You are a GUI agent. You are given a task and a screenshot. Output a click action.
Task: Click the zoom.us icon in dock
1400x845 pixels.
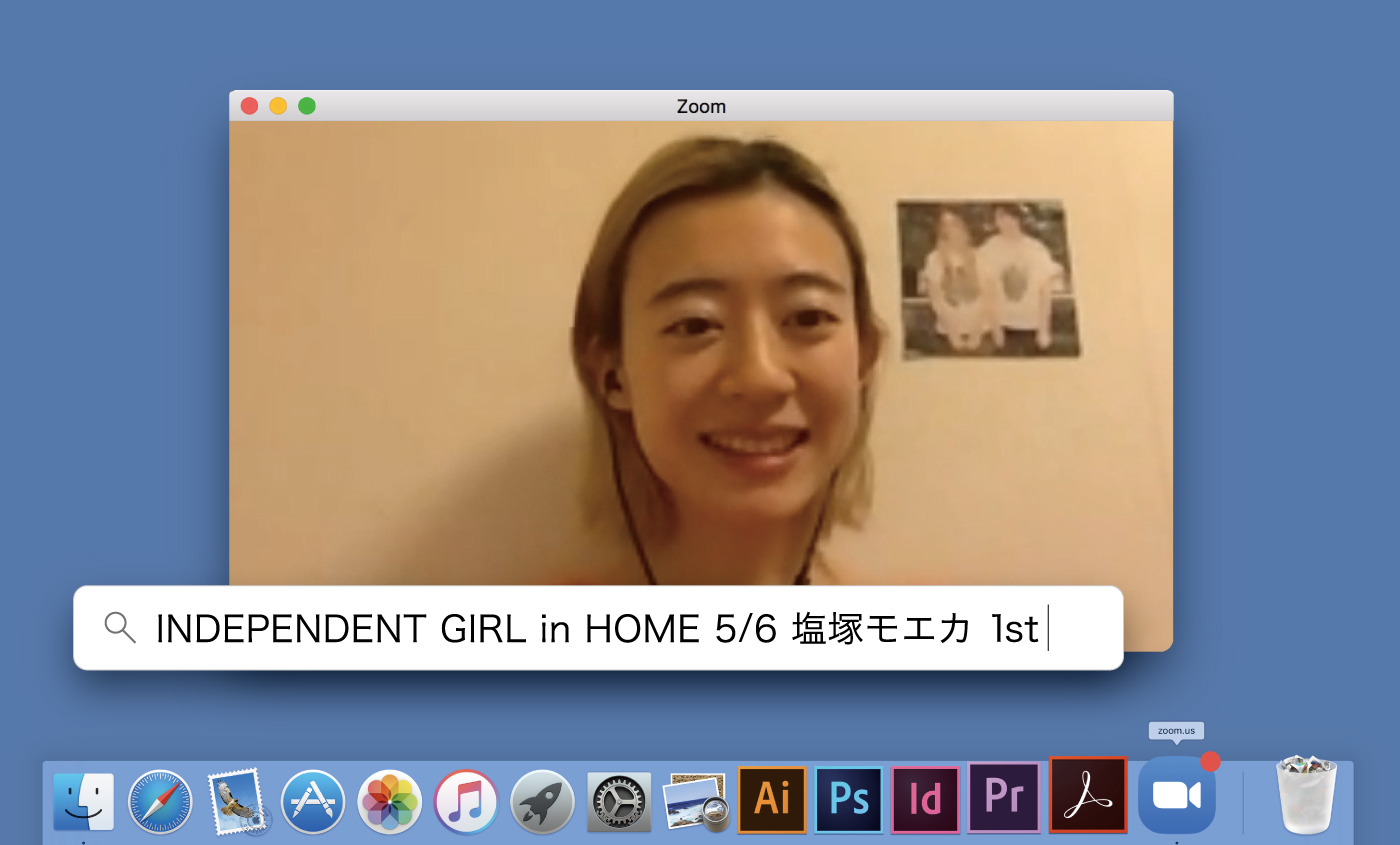click(x=1177, y=795)
